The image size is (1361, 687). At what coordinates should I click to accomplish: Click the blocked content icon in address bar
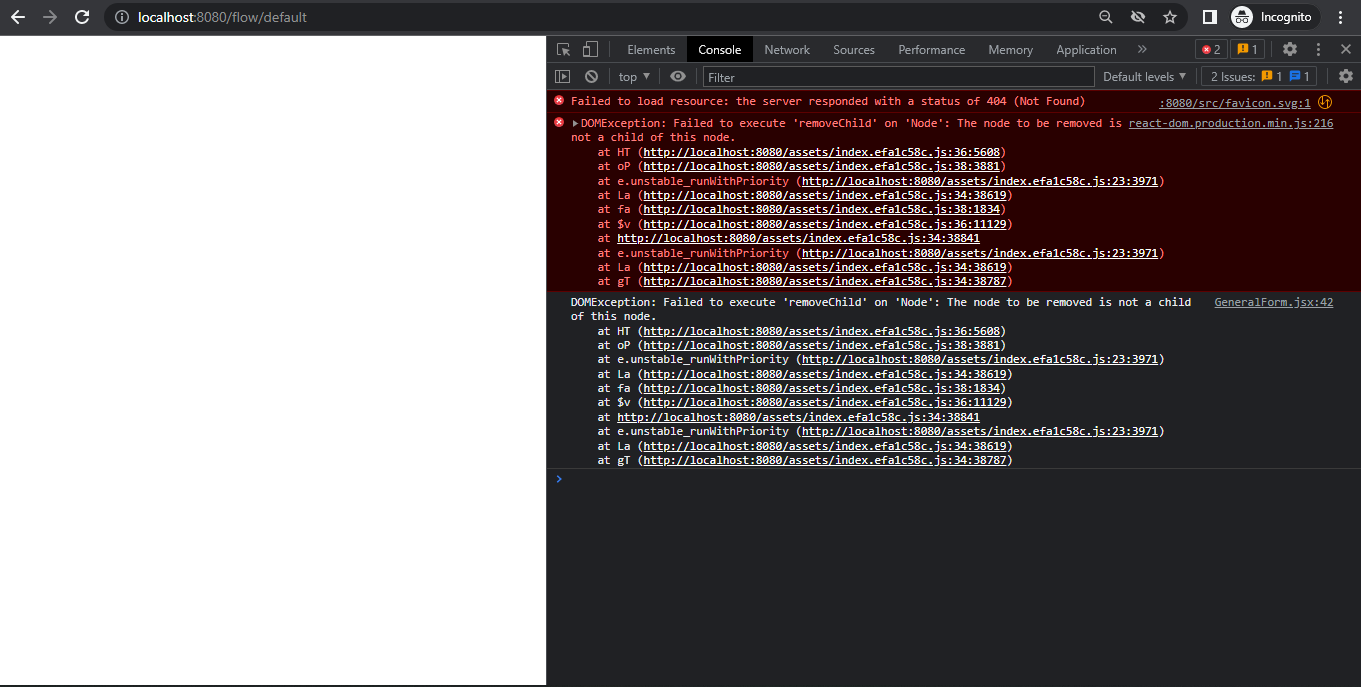pos(1138,16)
